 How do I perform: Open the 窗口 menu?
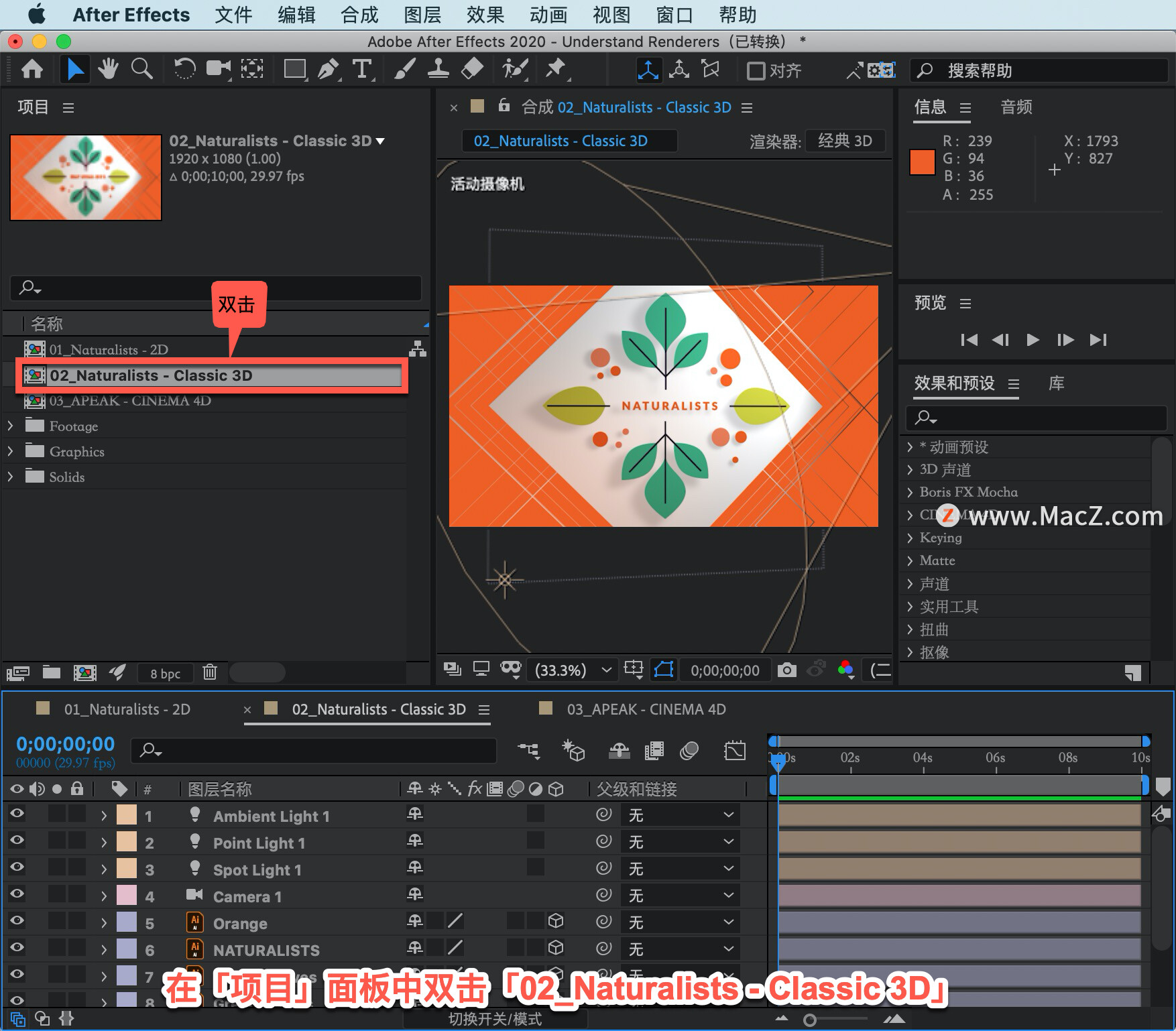[674, 15]
